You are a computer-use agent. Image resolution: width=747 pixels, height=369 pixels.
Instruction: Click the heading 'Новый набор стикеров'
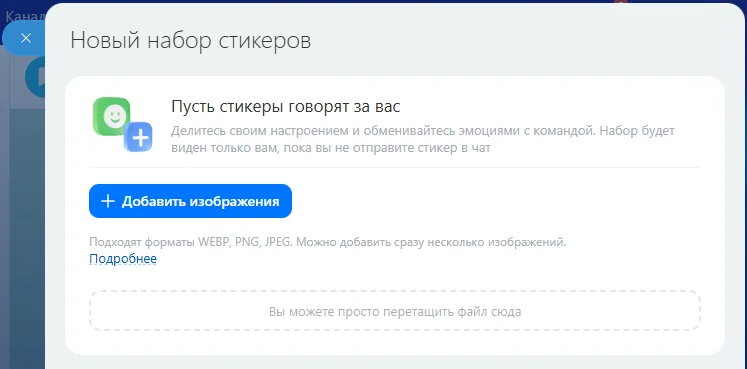click(x=191, y=40)
